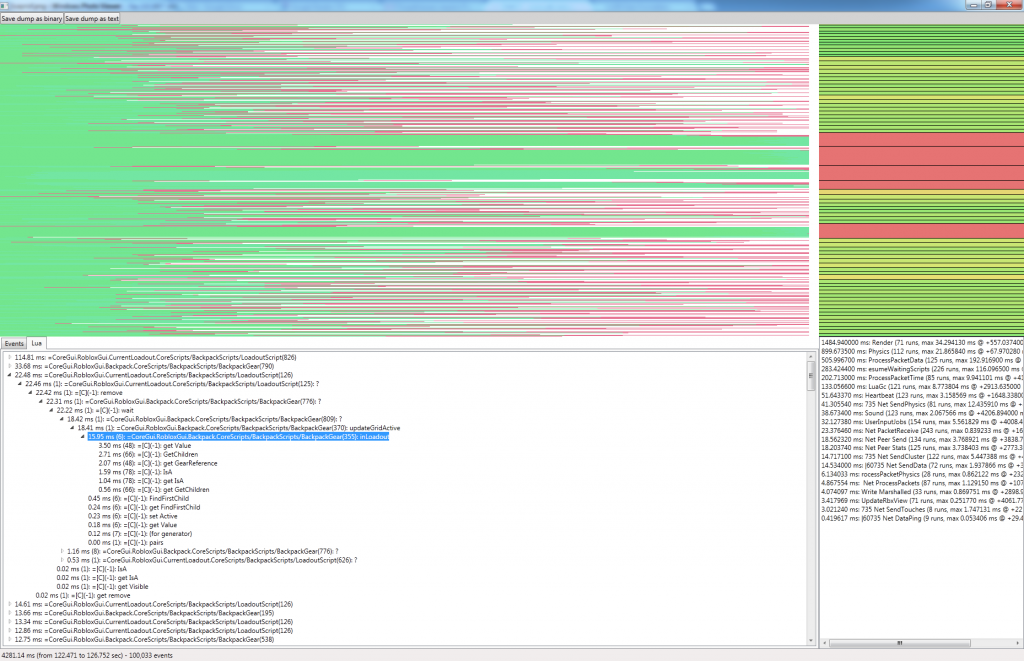Select the Lua tab
The height and width of the screenshot is (661, 1024).
tap(37, 343)
